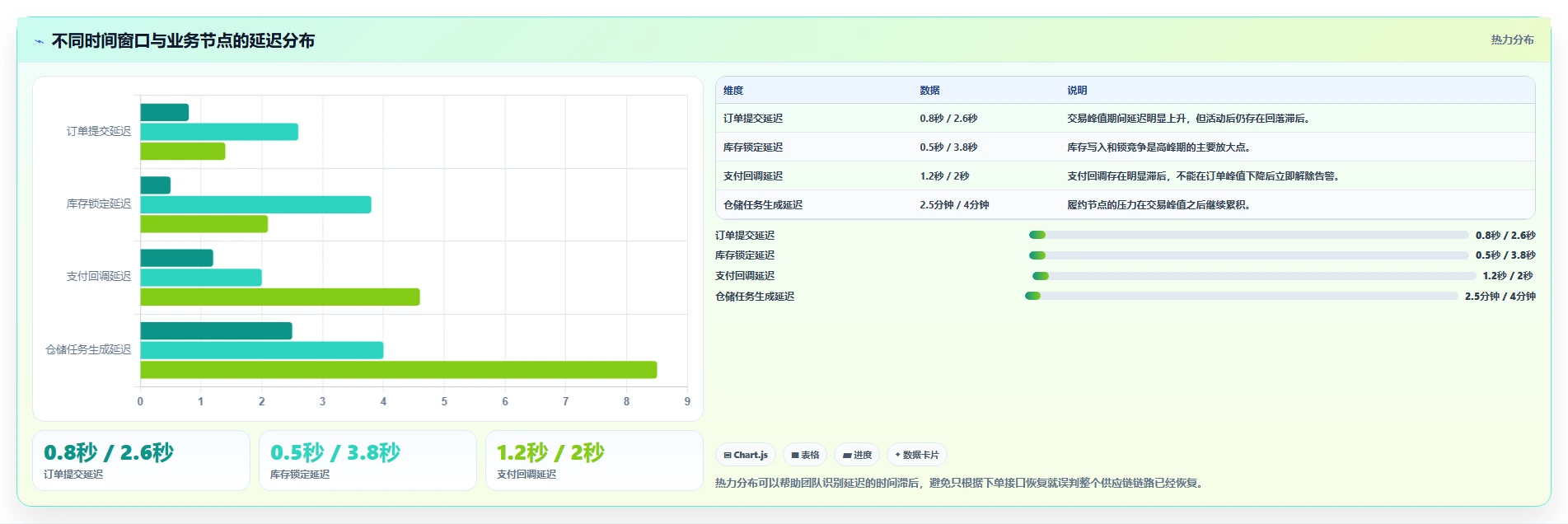Select the Chart.js tag chip
This screenshot has height=524, width=1568.
(x=746, y=455)
